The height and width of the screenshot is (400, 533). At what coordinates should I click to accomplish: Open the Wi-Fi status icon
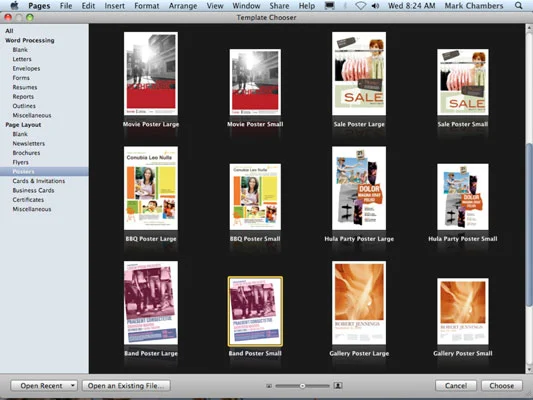pyautogui.click(x=361, y=6)
